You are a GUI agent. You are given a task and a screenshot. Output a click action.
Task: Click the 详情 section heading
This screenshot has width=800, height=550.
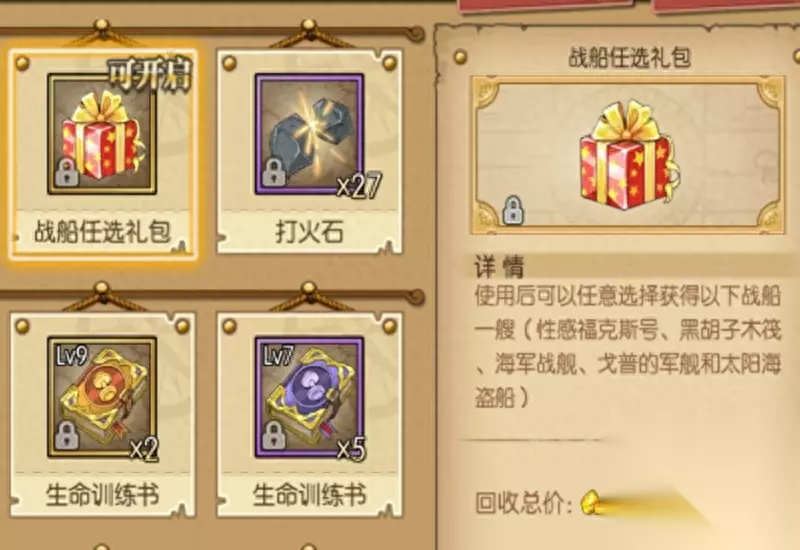[499, 266]
